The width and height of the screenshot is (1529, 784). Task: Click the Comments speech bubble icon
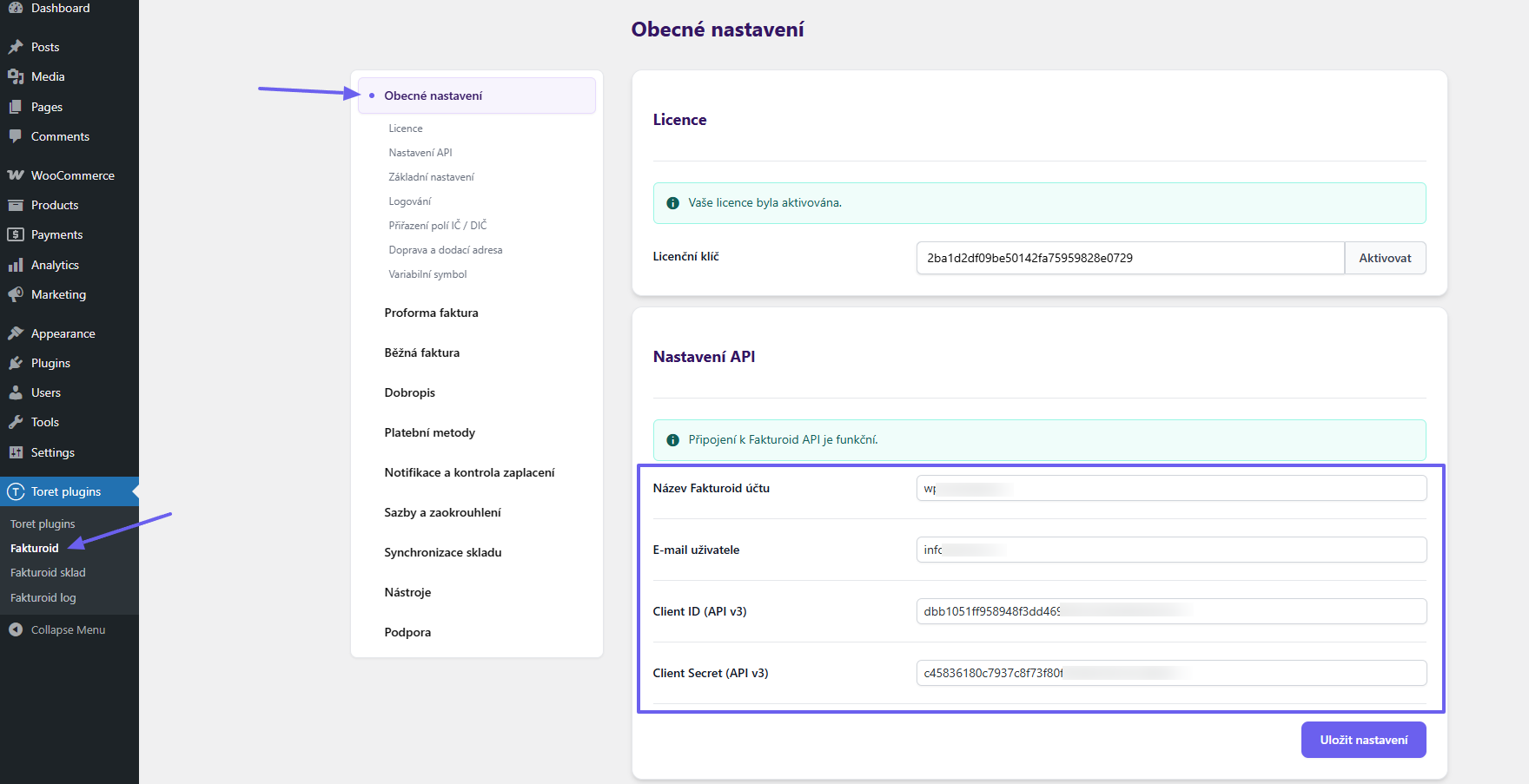(16, 136)
